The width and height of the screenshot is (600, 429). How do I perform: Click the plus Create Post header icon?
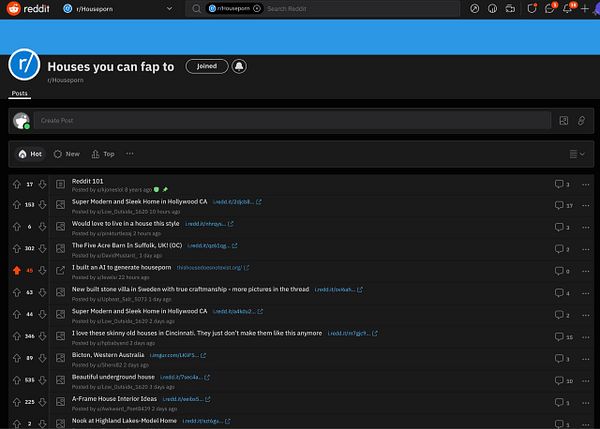pyautogui.click(x=584, y=8)
